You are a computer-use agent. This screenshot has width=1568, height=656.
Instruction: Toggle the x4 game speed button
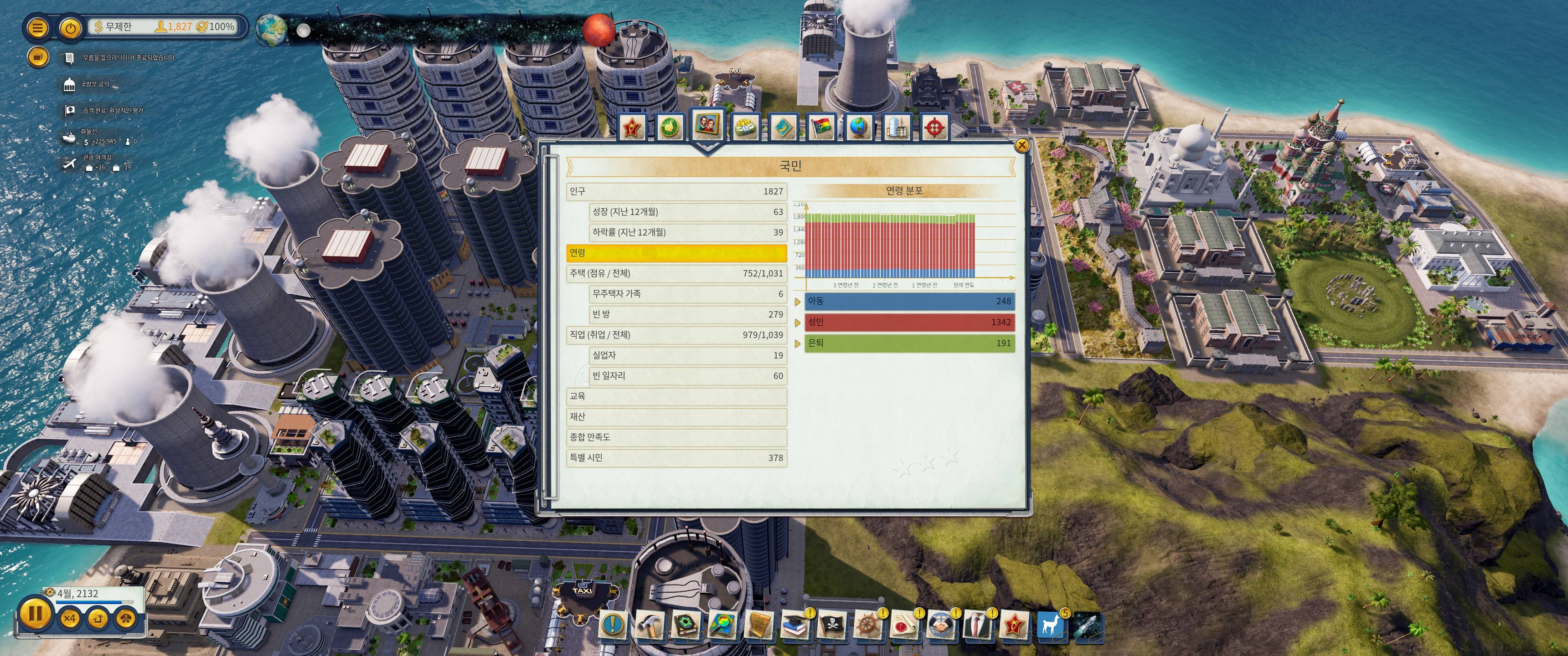(x=70, y=619)
